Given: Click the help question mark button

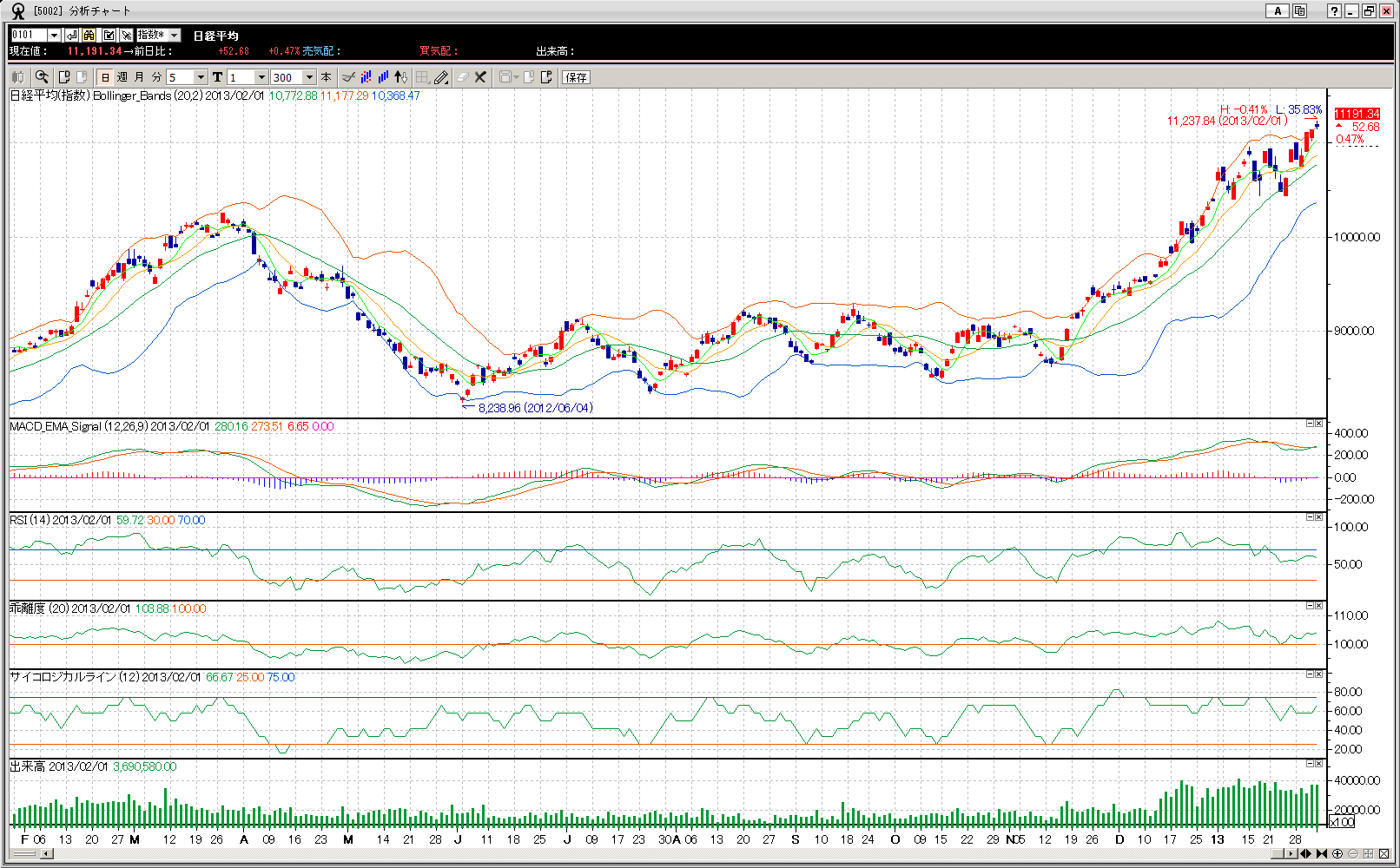Looking at the screenshot, I should click(1334, 10).
